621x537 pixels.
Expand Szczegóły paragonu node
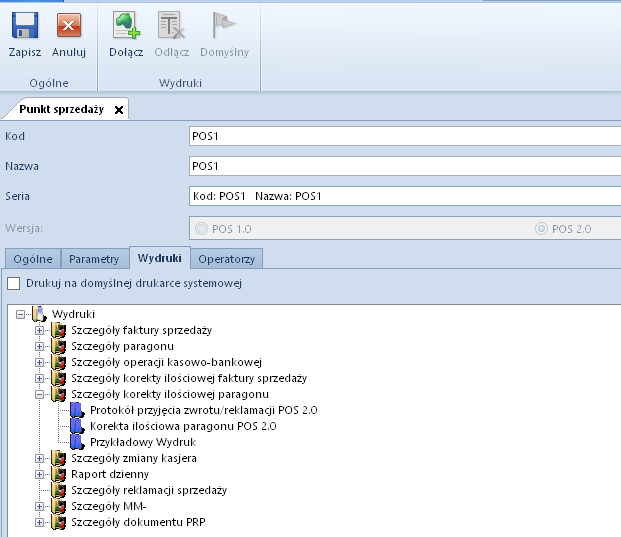(x=39, y=347)
